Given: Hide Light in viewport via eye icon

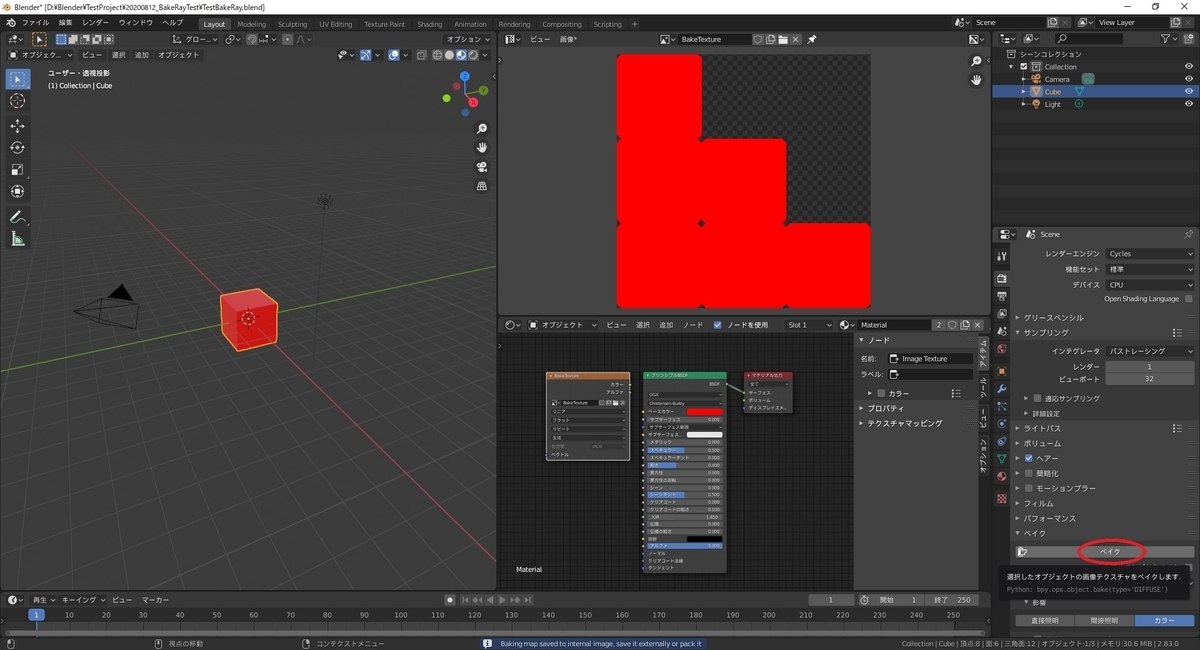Looking at the screenshot, I should (1189, 104).
